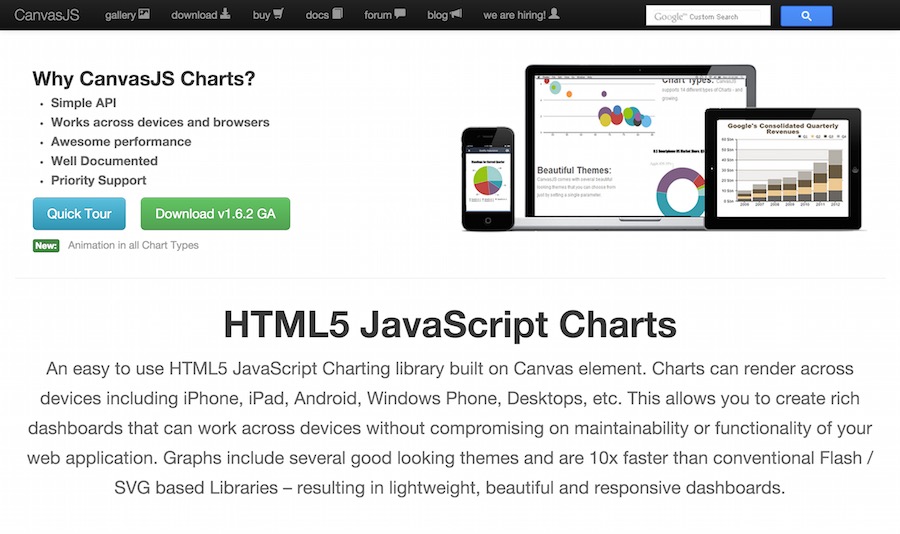
Task: Open the Animation in all Chart Types link
Action: (x=133, y=245)
